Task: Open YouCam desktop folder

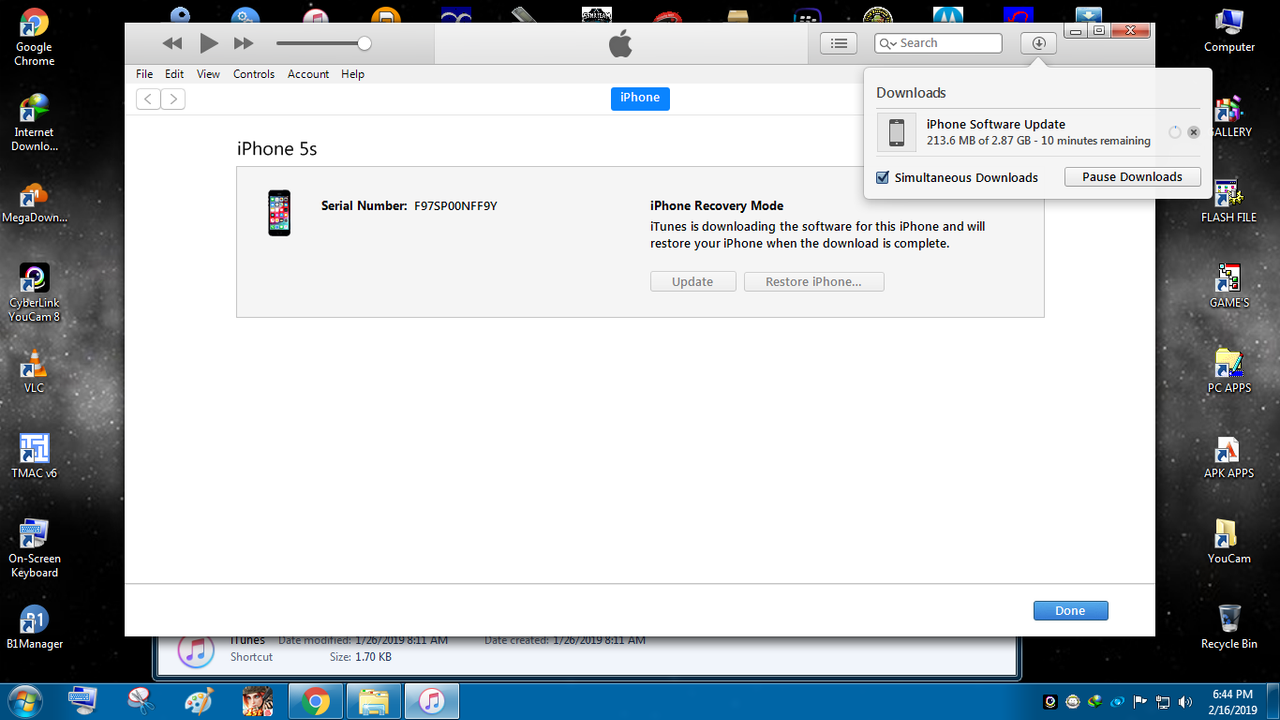Action: tap(1229, 542)
